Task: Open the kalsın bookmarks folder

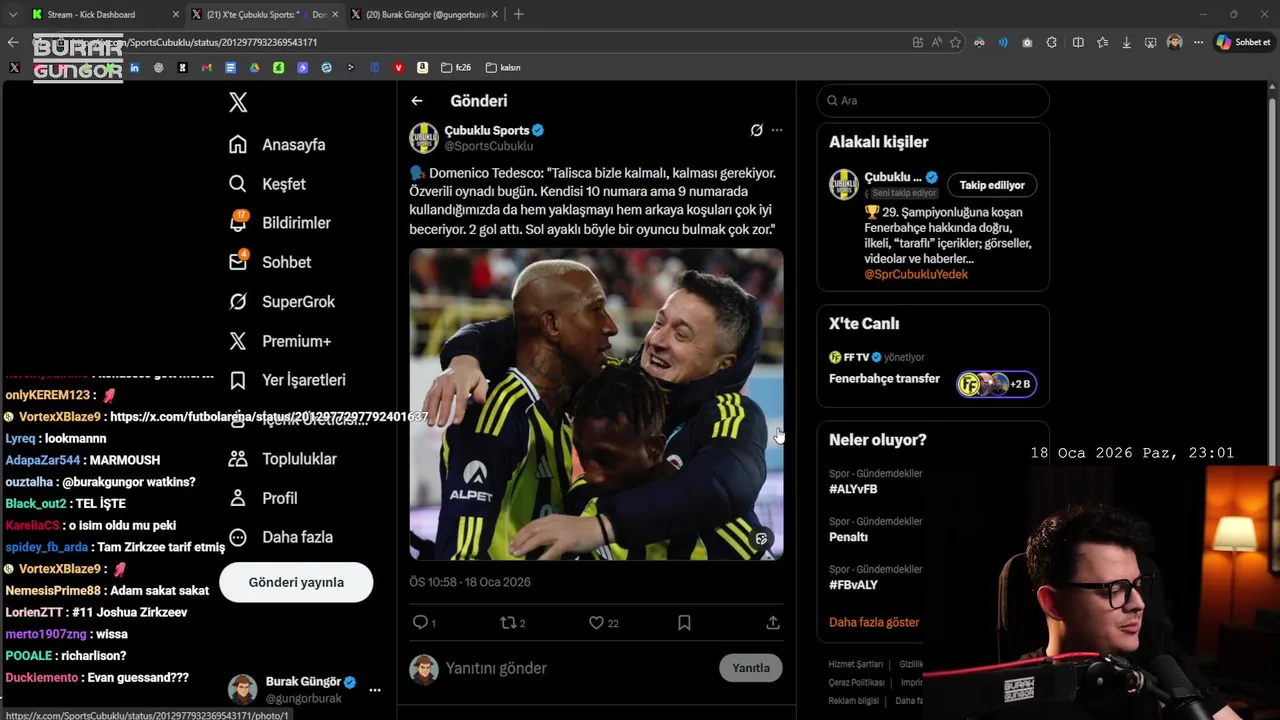Action: [x=503, y=68]
